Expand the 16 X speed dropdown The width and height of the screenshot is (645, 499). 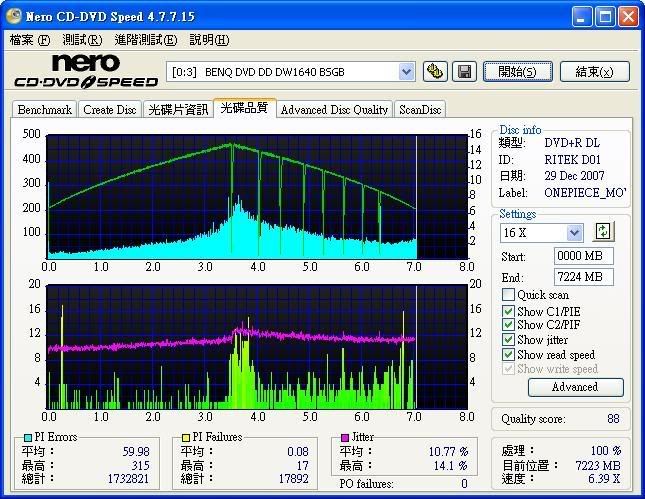[574, 233]
